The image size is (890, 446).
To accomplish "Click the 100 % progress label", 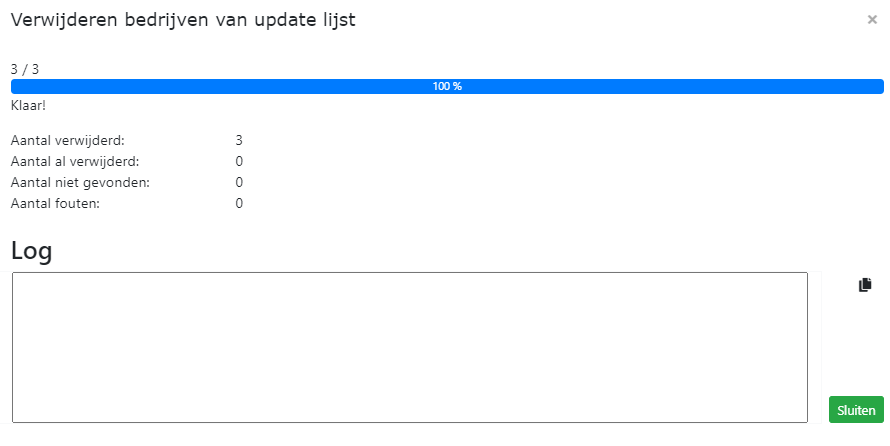I will 447,86.
